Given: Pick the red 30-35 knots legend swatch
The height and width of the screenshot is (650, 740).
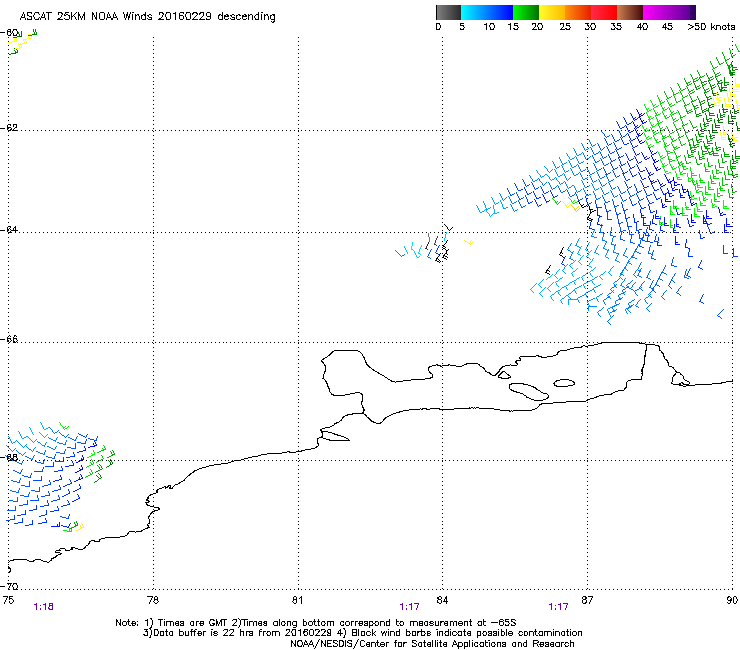Looking at the screenshot, I should [x=604, y=12].
